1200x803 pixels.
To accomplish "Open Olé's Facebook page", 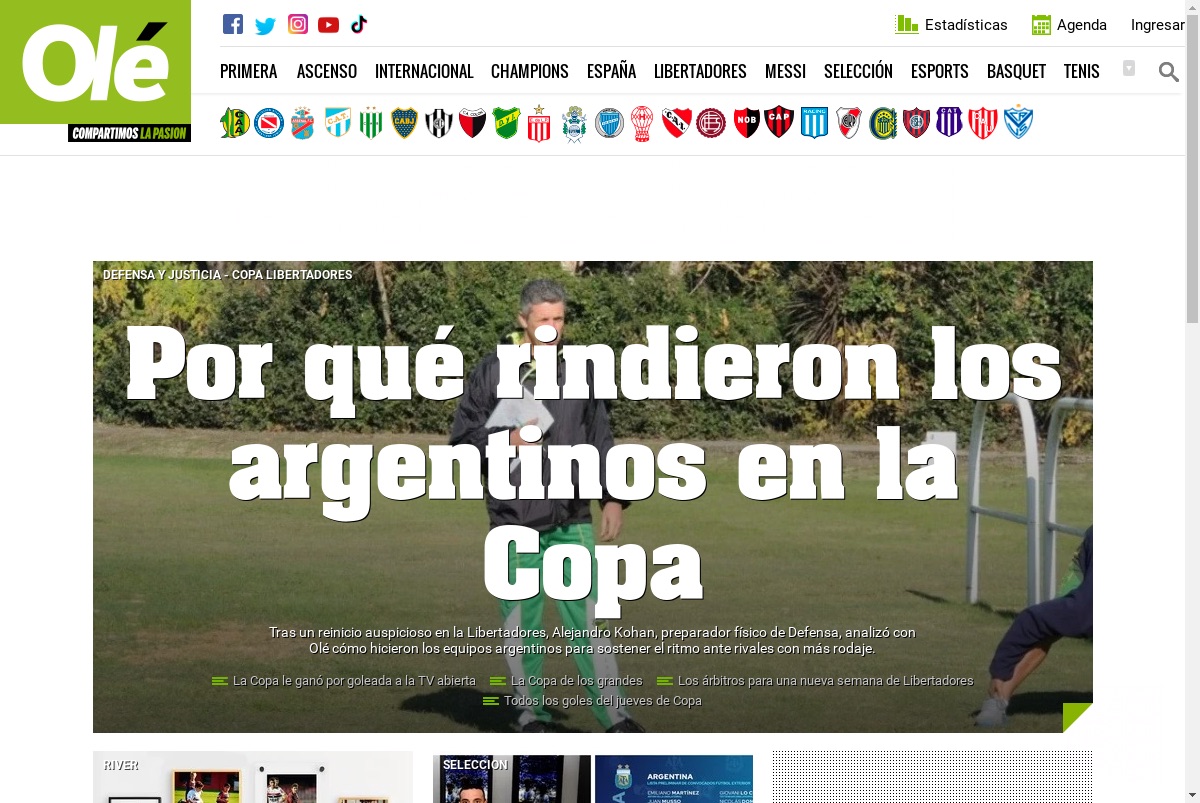I will 233,25.
